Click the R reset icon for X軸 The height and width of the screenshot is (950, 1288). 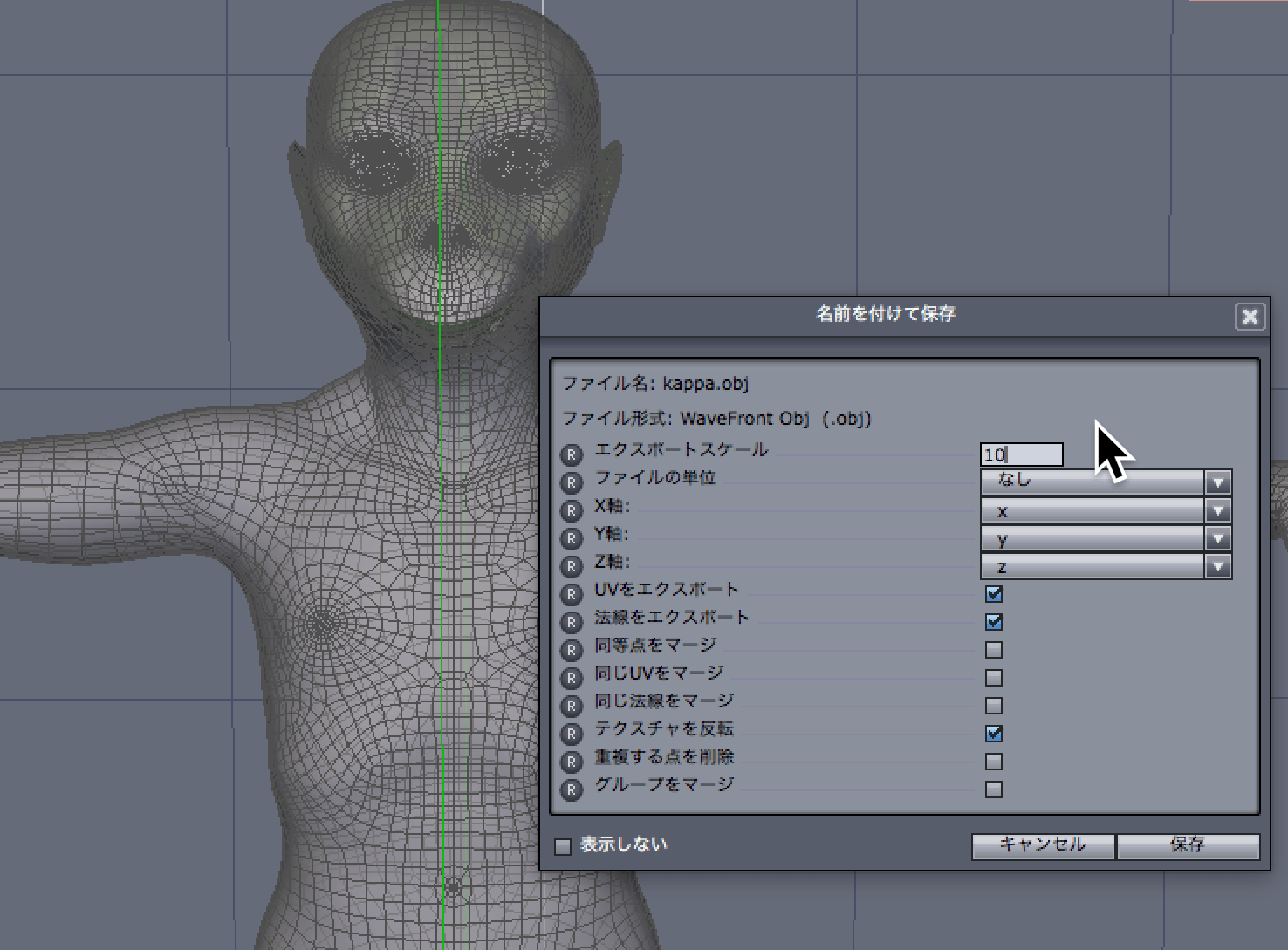[572, 510]
